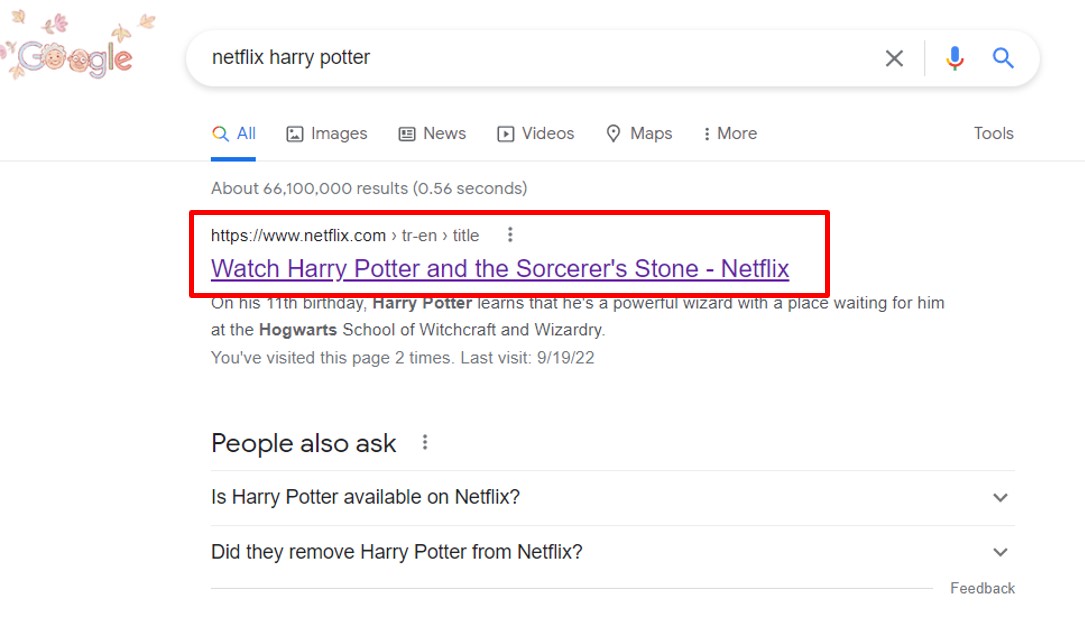Click the blue magnifying glass search icon
Screen dimensions: 1085x626
pyautogui.click(x=1003, y=58)
